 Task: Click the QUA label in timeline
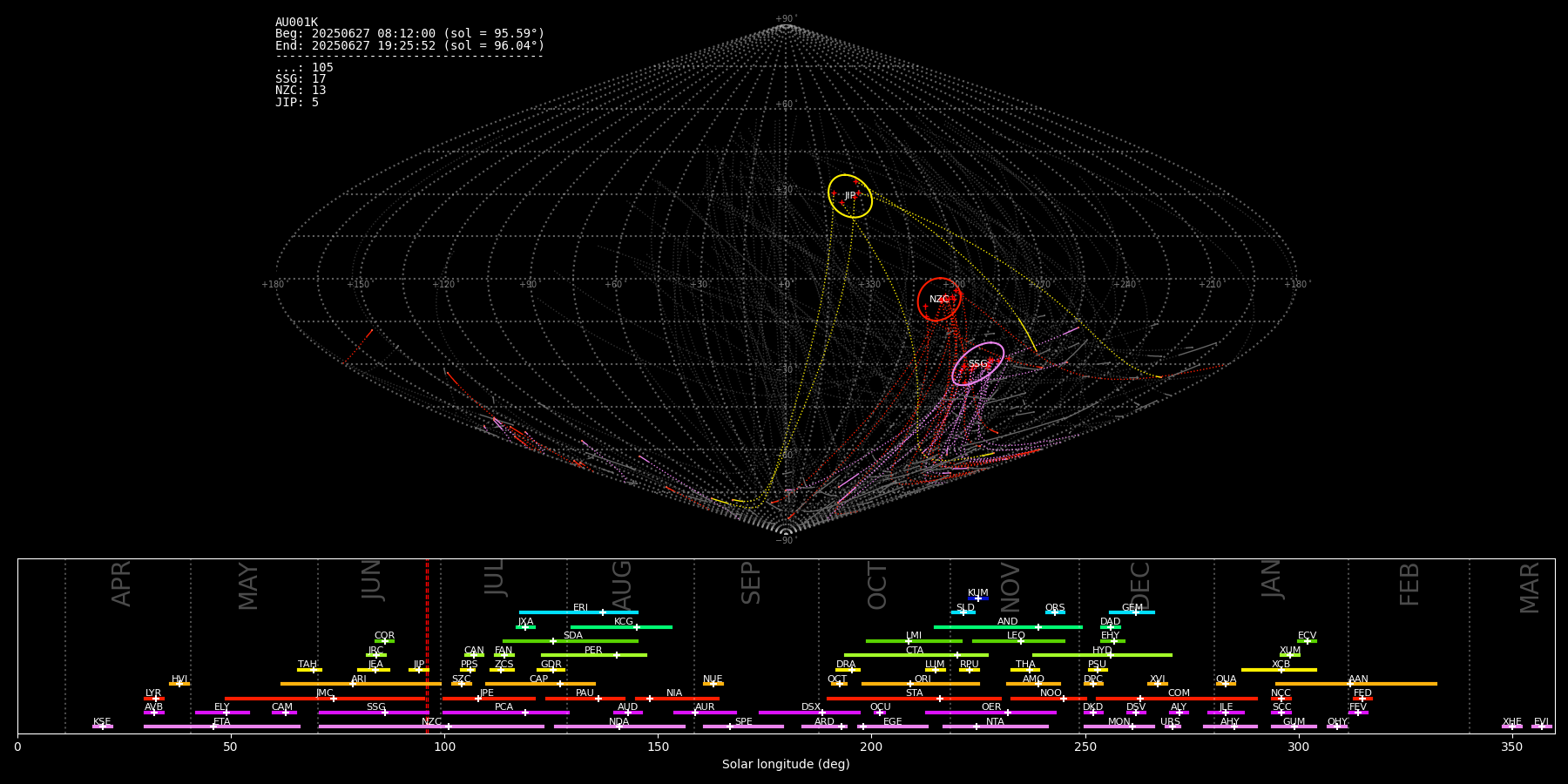coord(1226,679)
